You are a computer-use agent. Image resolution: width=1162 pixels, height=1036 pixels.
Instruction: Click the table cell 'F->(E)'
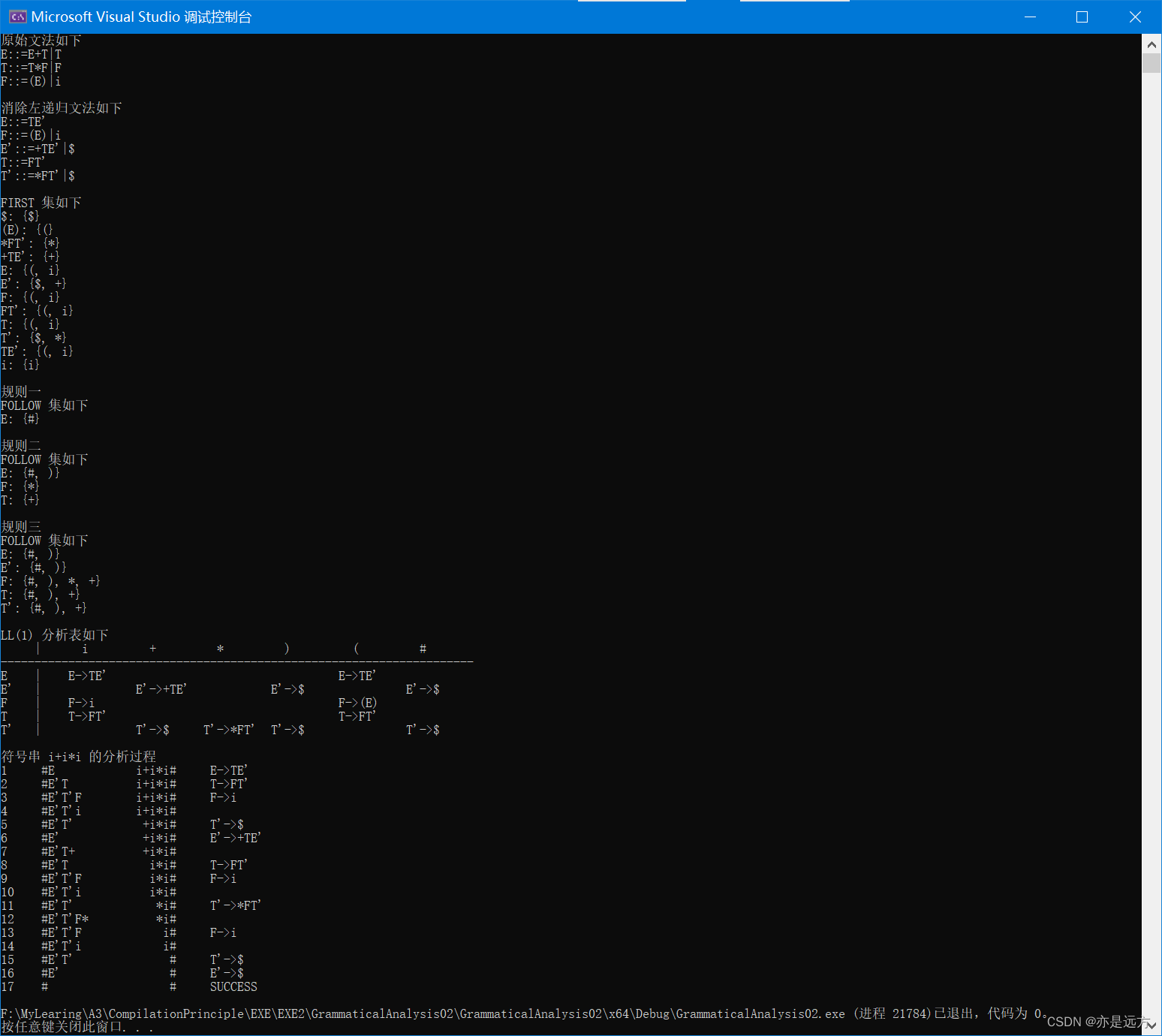coord(358,703)
